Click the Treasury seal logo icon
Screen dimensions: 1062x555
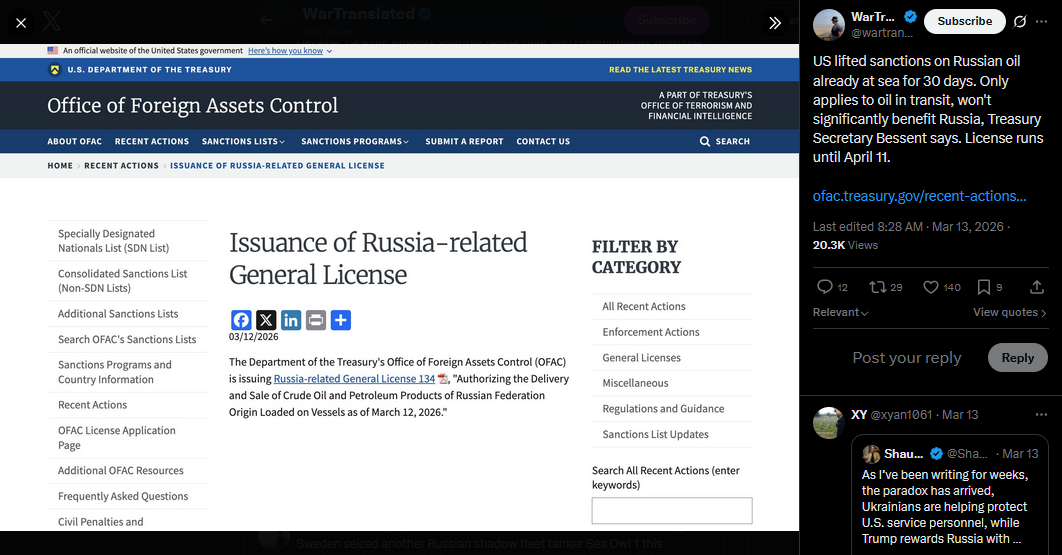pyautogui.click(x=55, y=70)
